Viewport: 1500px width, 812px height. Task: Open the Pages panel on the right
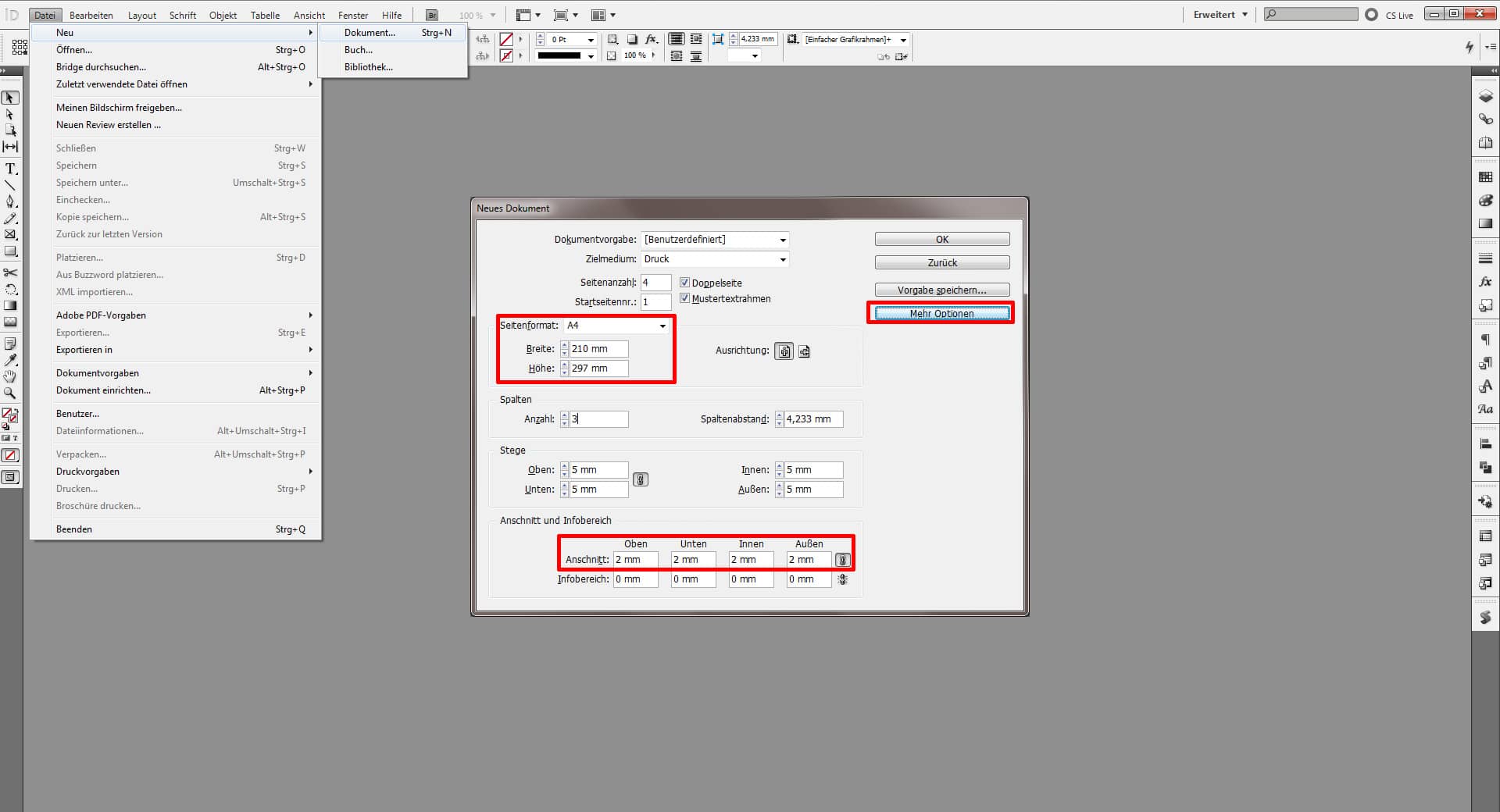pos(1487,141)
